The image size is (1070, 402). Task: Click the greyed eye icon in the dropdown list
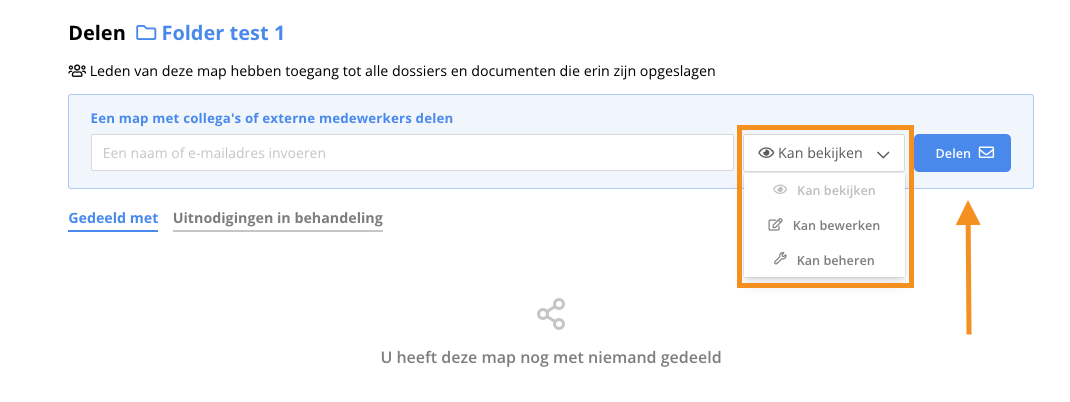[x=780, y=190]
